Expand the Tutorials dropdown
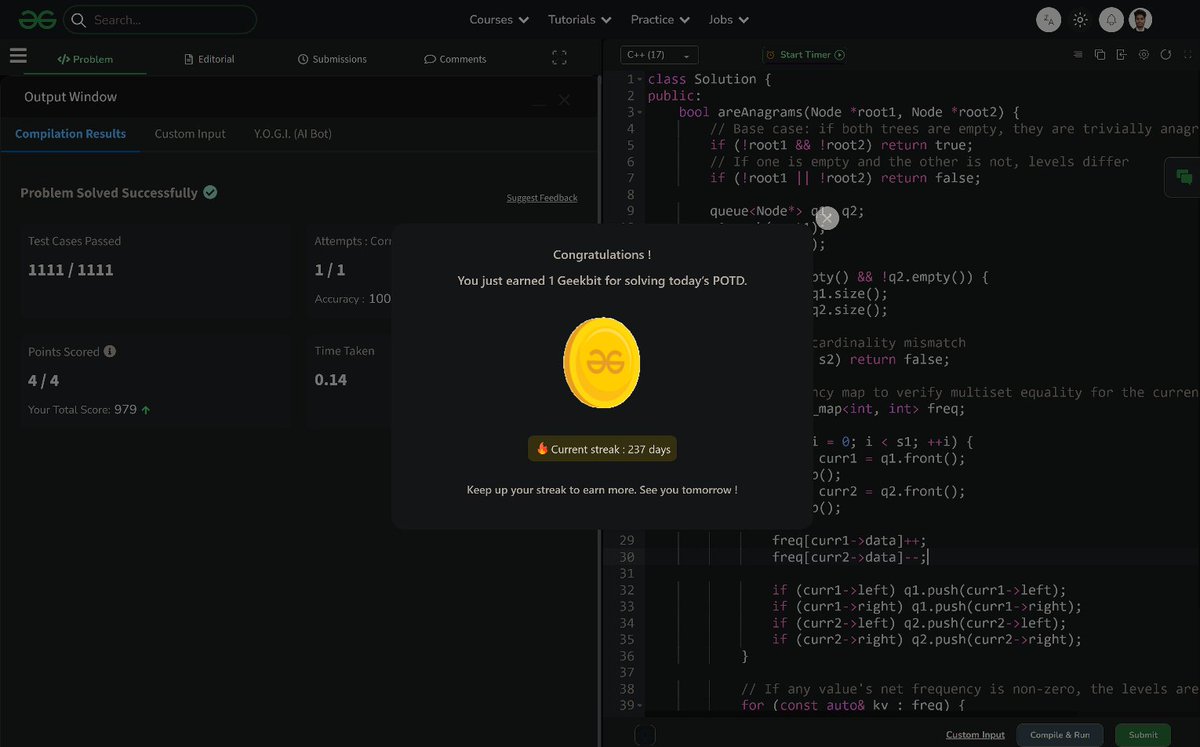This screenshot has height=747, width=1200. (x=579, y=19)
